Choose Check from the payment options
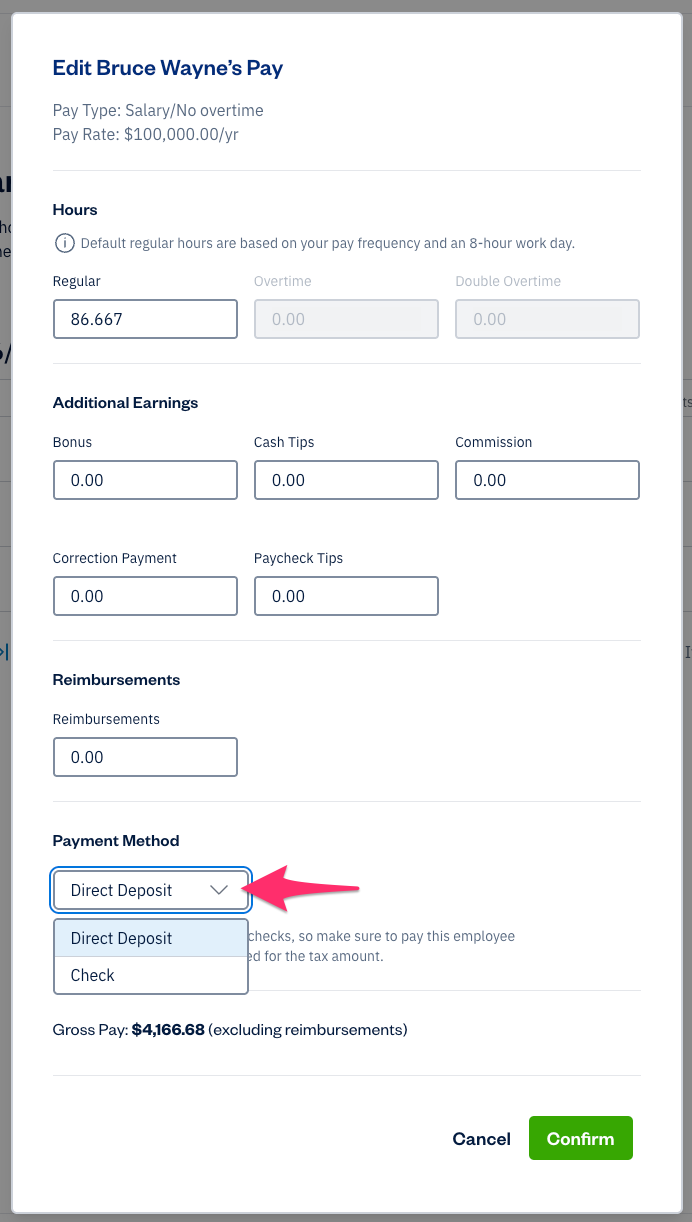The width and height of the screenshot is (692, 1222). coord(150,975)
